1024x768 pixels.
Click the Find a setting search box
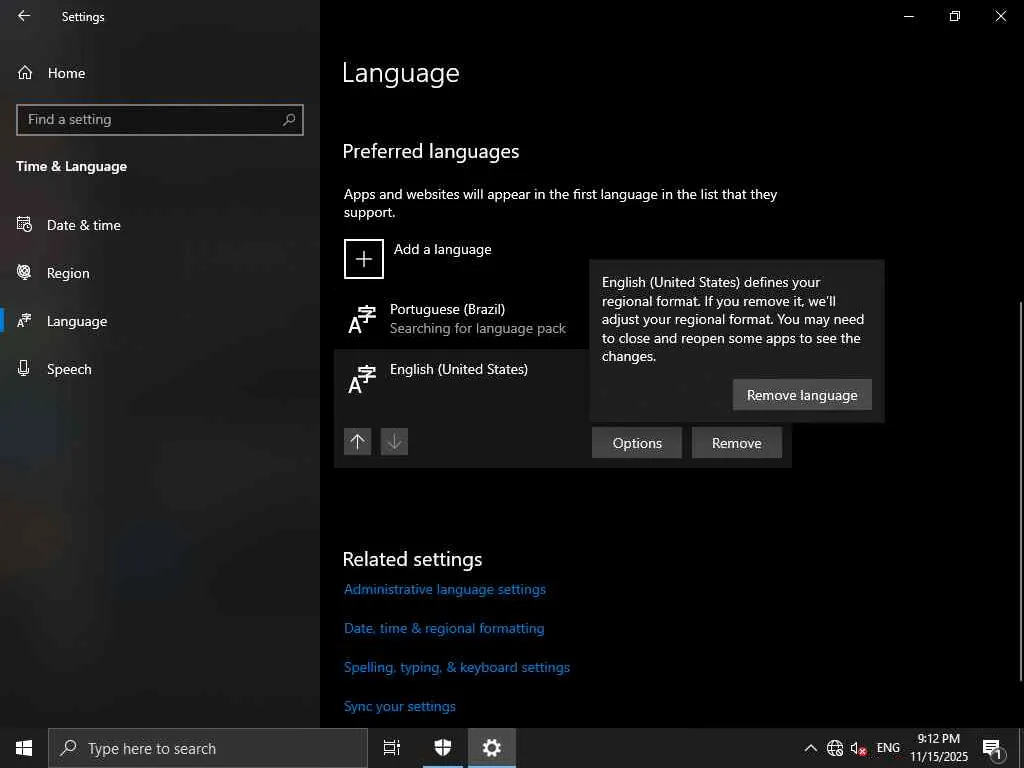coord(159,120)
